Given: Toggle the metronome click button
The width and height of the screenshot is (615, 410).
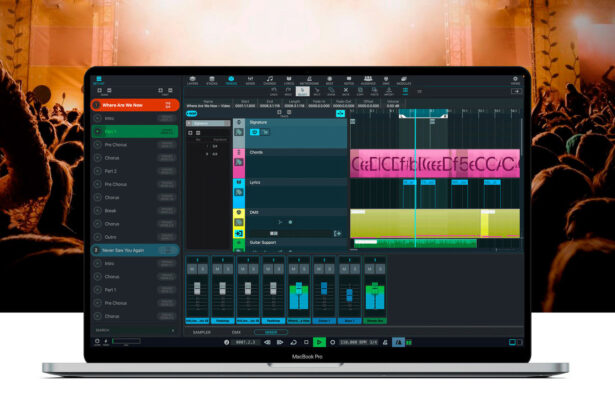Looking at the screenshot, I should coord(398,343).
